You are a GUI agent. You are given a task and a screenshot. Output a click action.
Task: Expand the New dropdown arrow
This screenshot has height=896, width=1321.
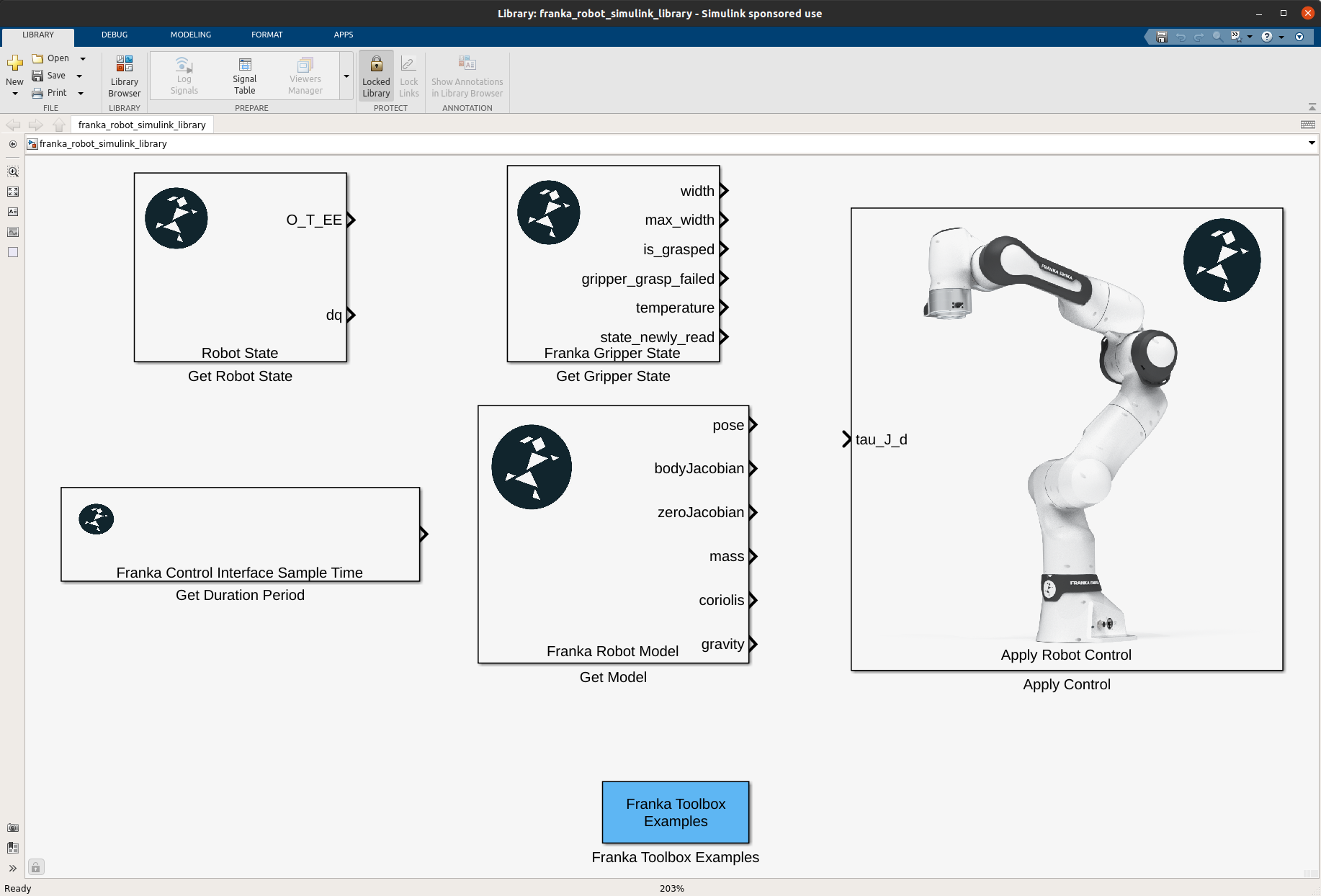click(x=14, y=94)
